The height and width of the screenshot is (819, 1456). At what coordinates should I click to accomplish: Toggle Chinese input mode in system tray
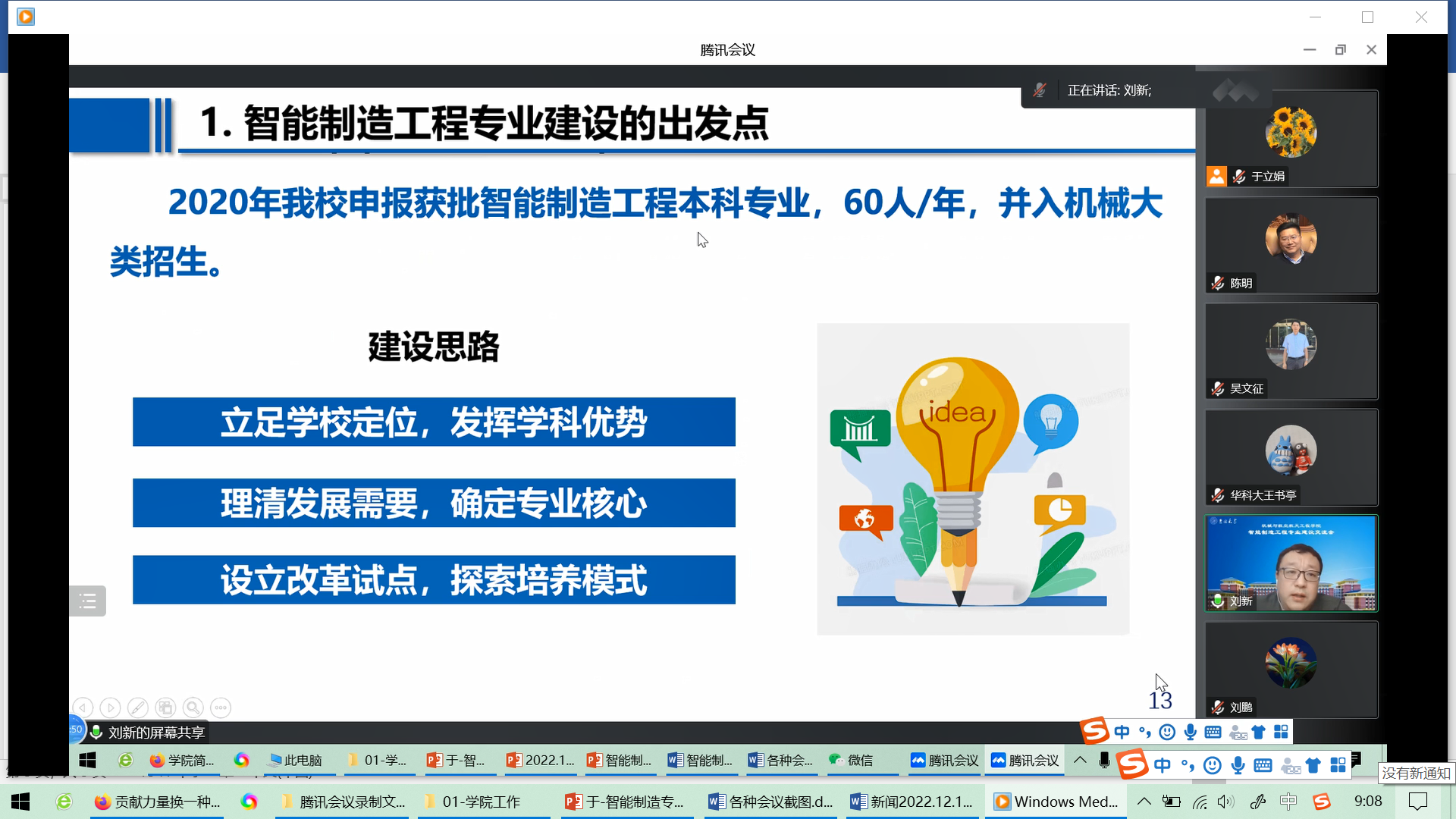pos(1288,802)
